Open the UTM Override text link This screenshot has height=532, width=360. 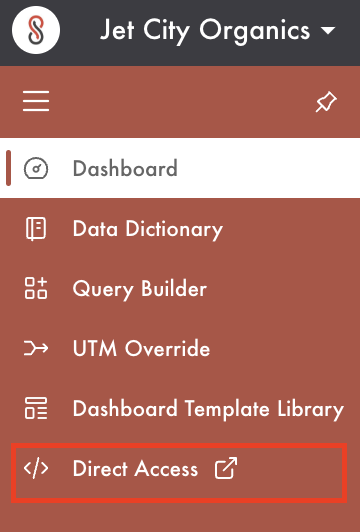point(141,348)
